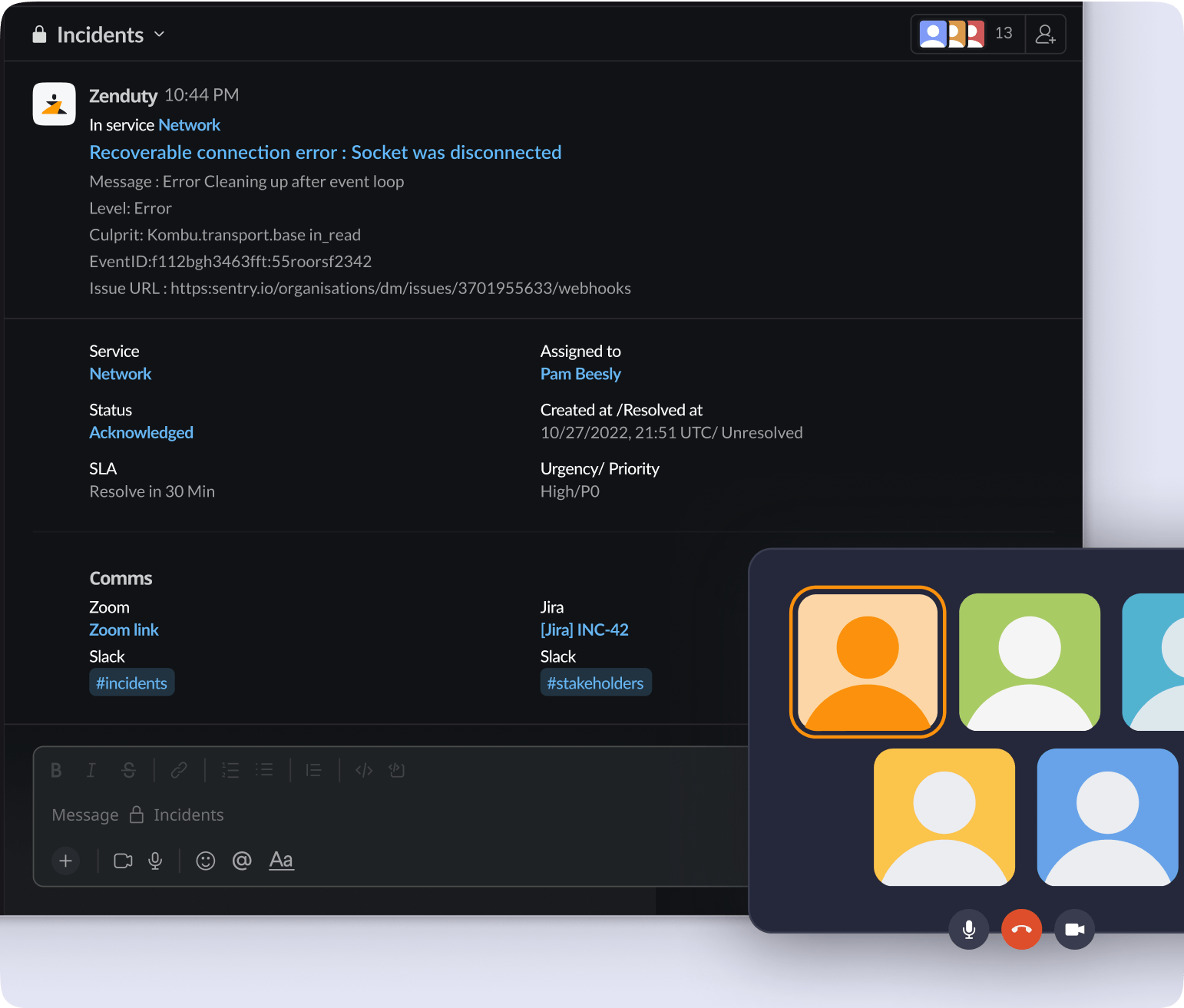This screenshot has width=1184, height=1008.
Task: Open the Zoom link for the incident
Action: point(124,630)
